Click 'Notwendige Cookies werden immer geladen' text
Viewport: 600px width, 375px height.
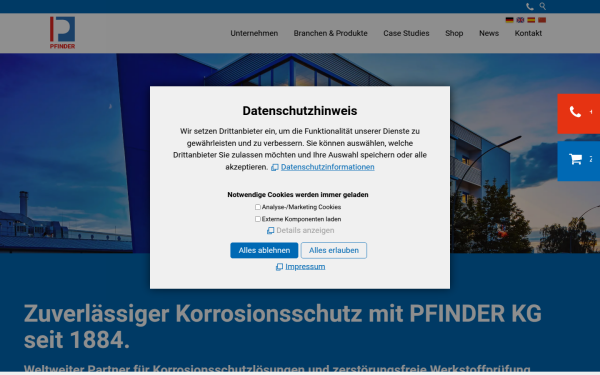pos(298,195)
